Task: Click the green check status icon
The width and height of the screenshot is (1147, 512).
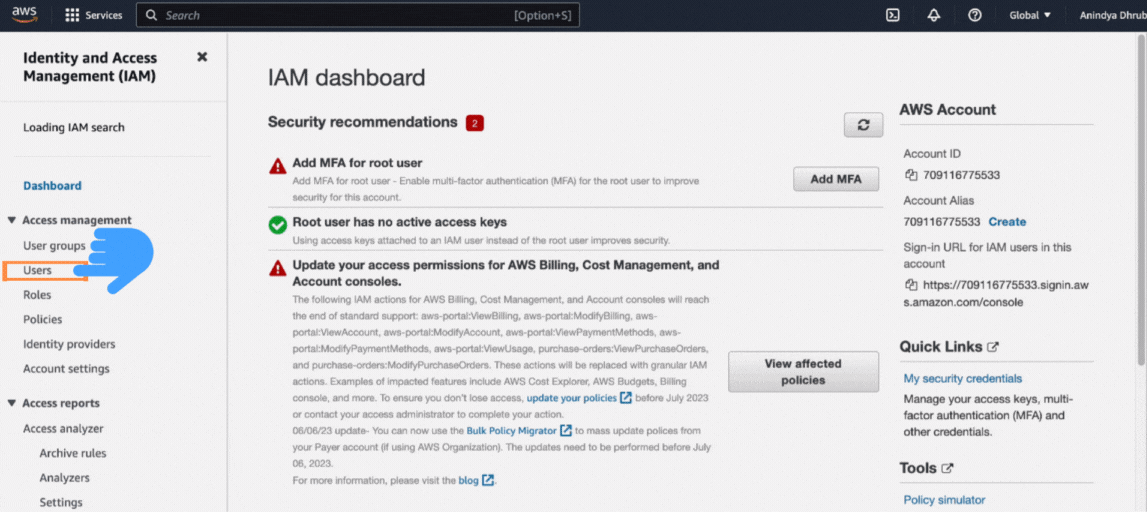Action: 277,225
